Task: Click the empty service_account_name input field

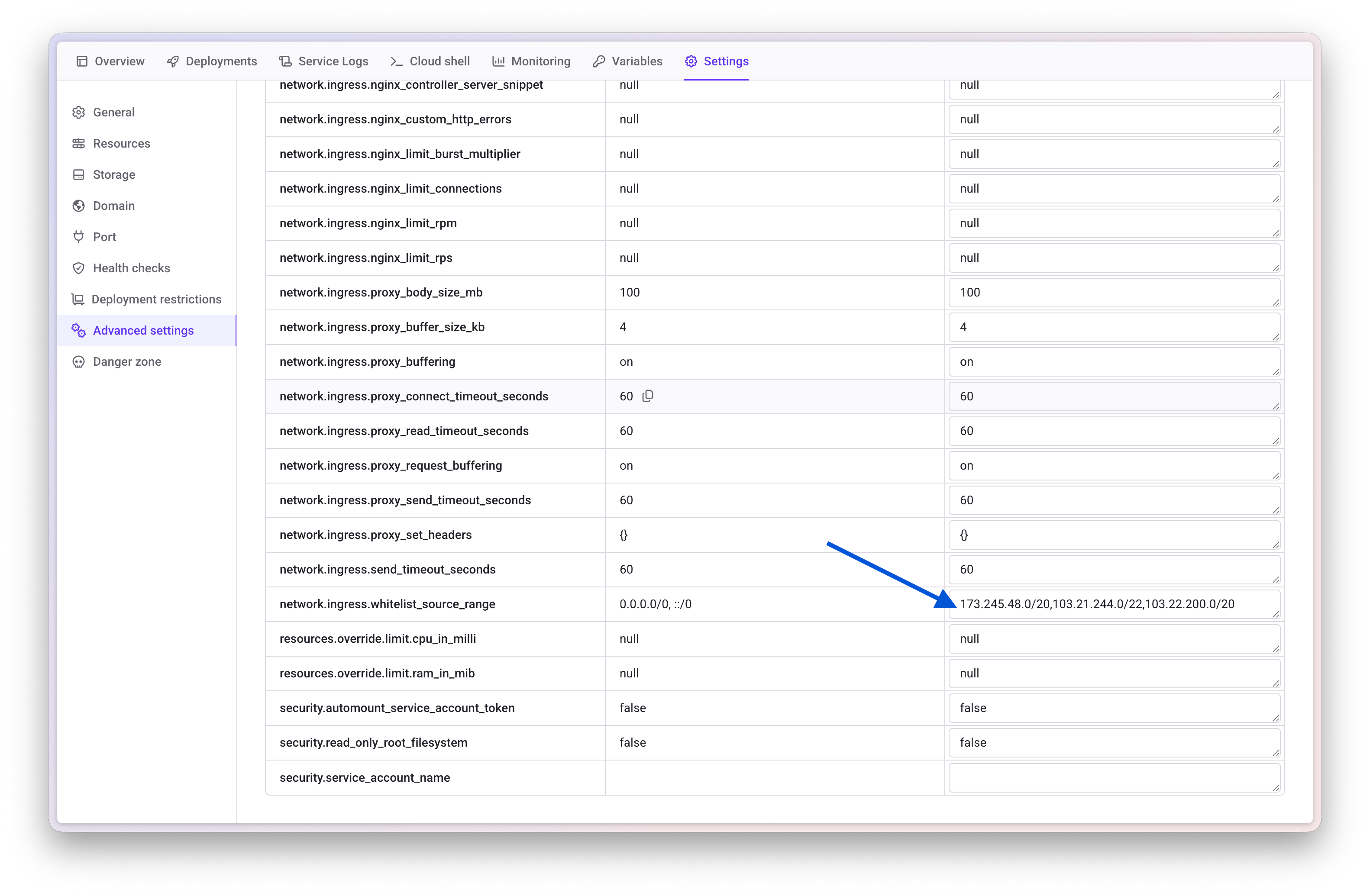Action: pyautogui.click(x=1115, y=777)
